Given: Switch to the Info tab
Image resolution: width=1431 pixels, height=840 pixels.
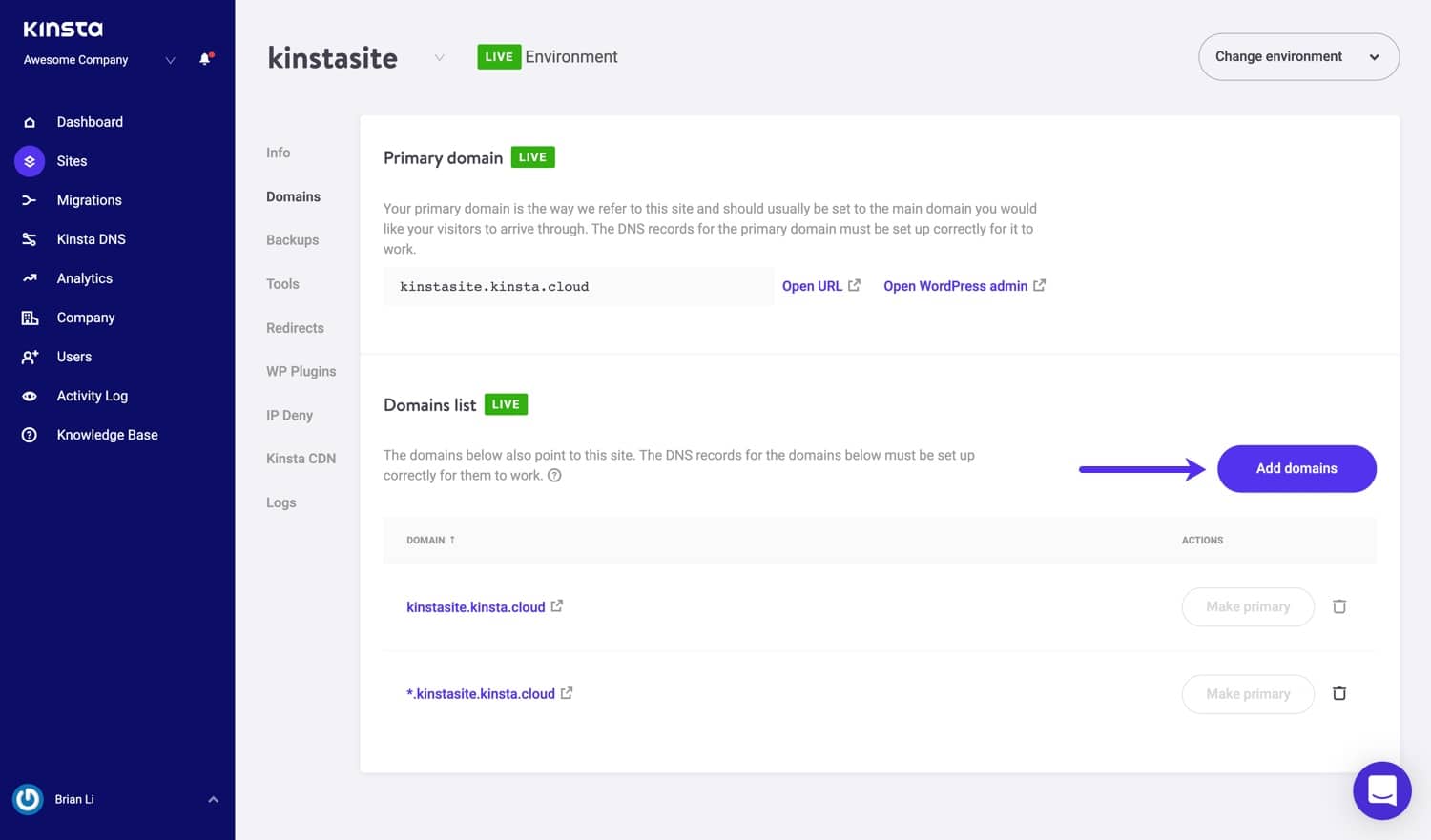Looking at the screenshot, I should pos(278,153).
